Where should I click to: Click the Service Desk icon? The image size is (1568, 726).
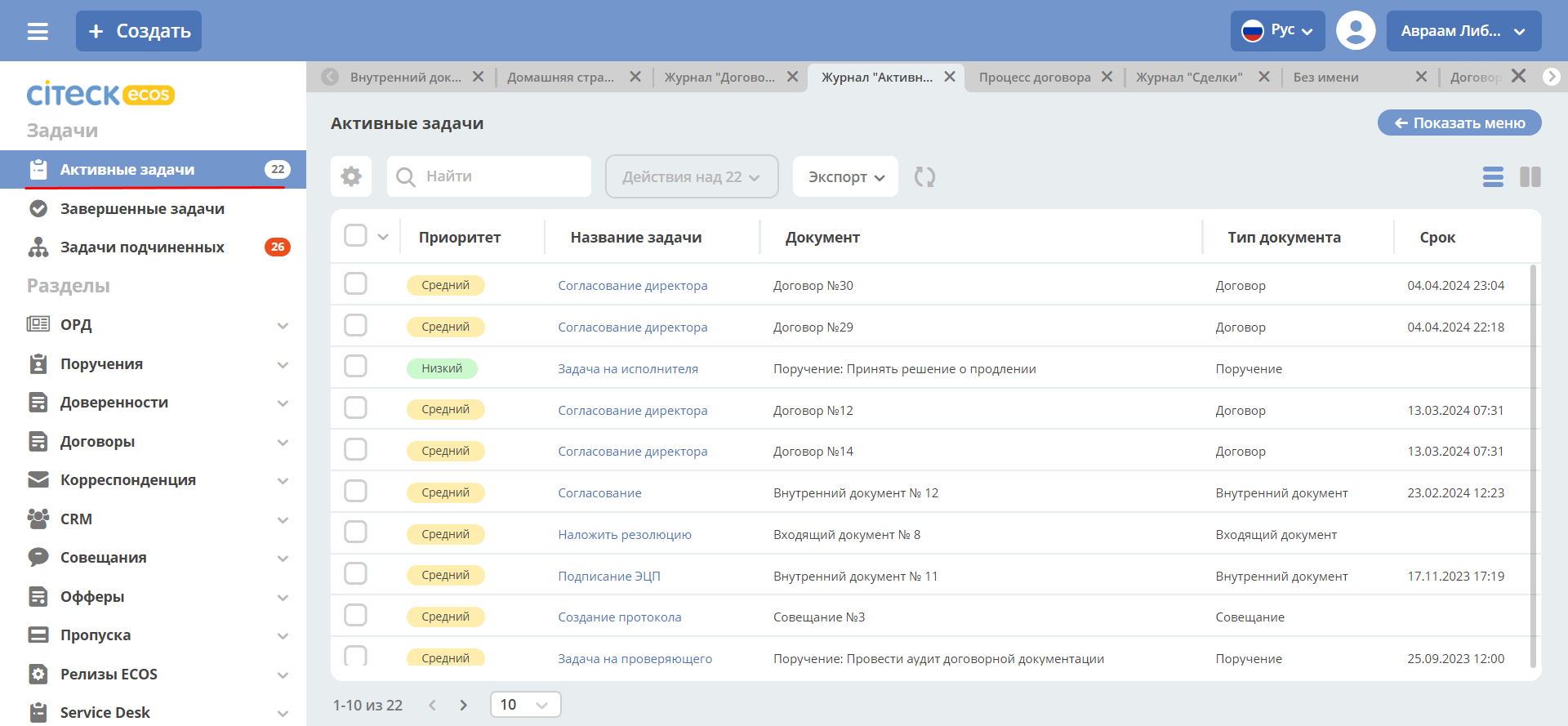point(38,712)
